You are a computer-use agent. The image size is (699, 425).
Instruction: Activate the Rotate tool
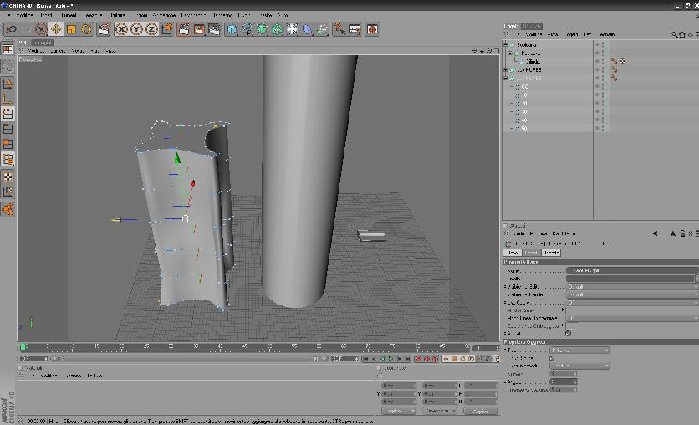(86, 29)
